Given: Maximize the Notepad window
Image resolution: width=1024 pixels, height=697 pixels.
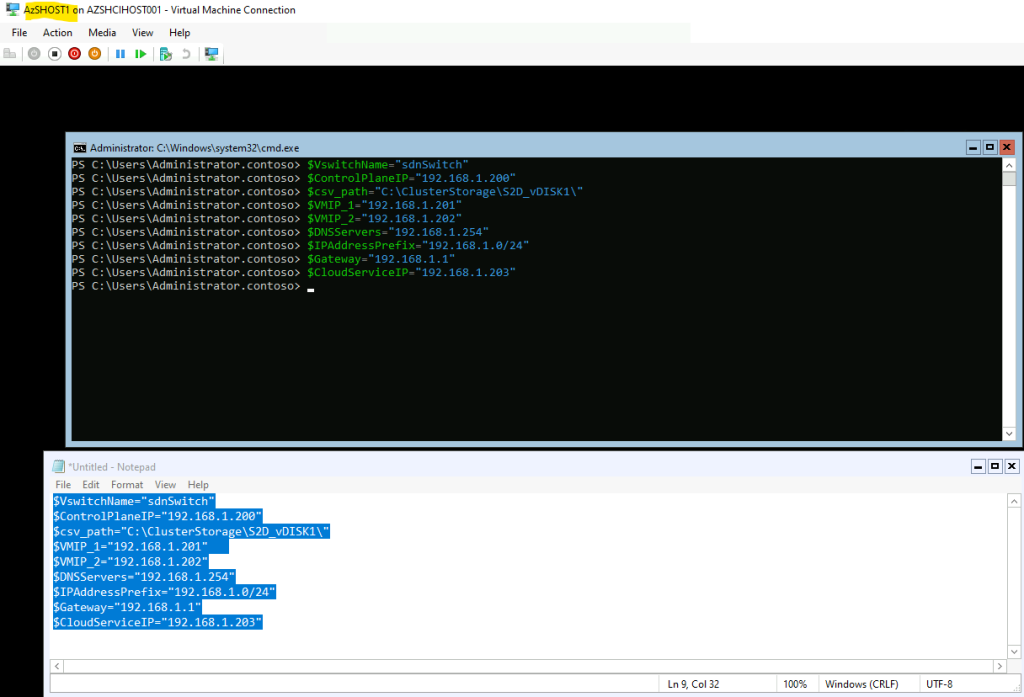Looking at the screenshot, I should click(995, 466).
